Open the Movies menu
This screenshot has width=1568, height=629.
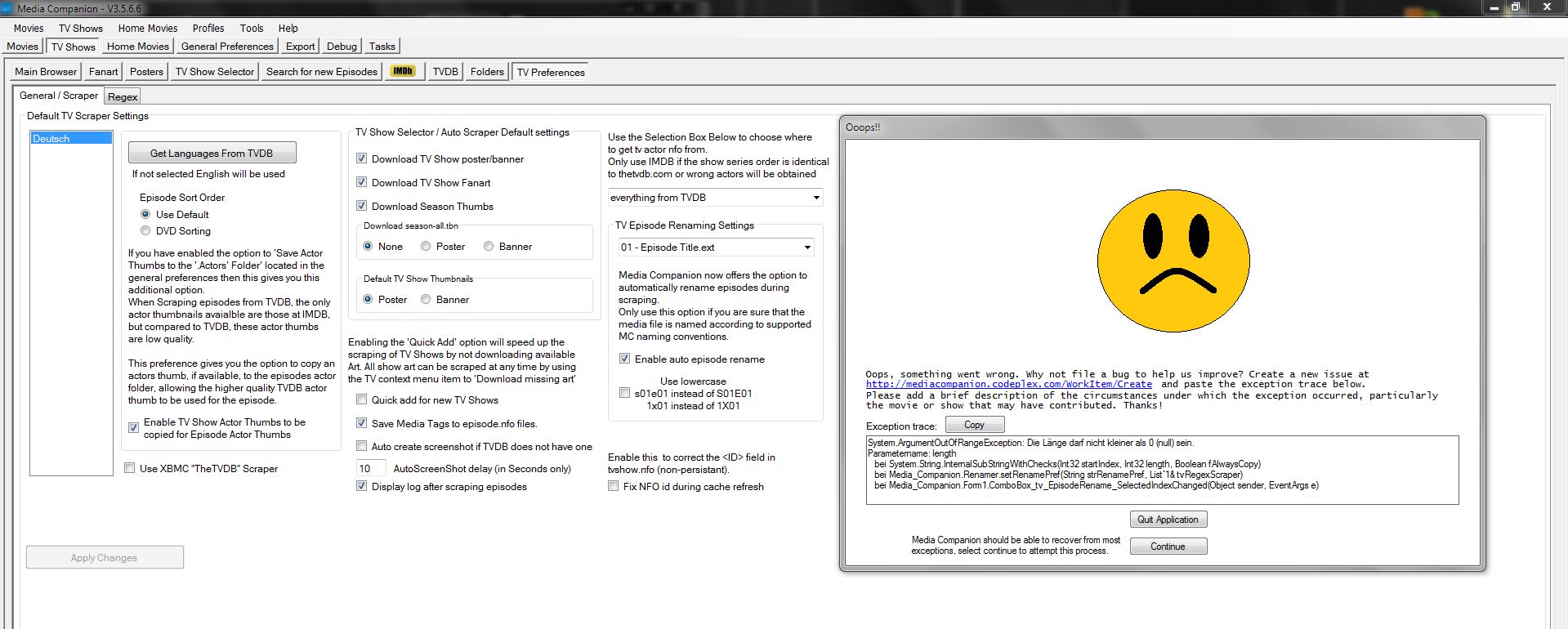29,28
